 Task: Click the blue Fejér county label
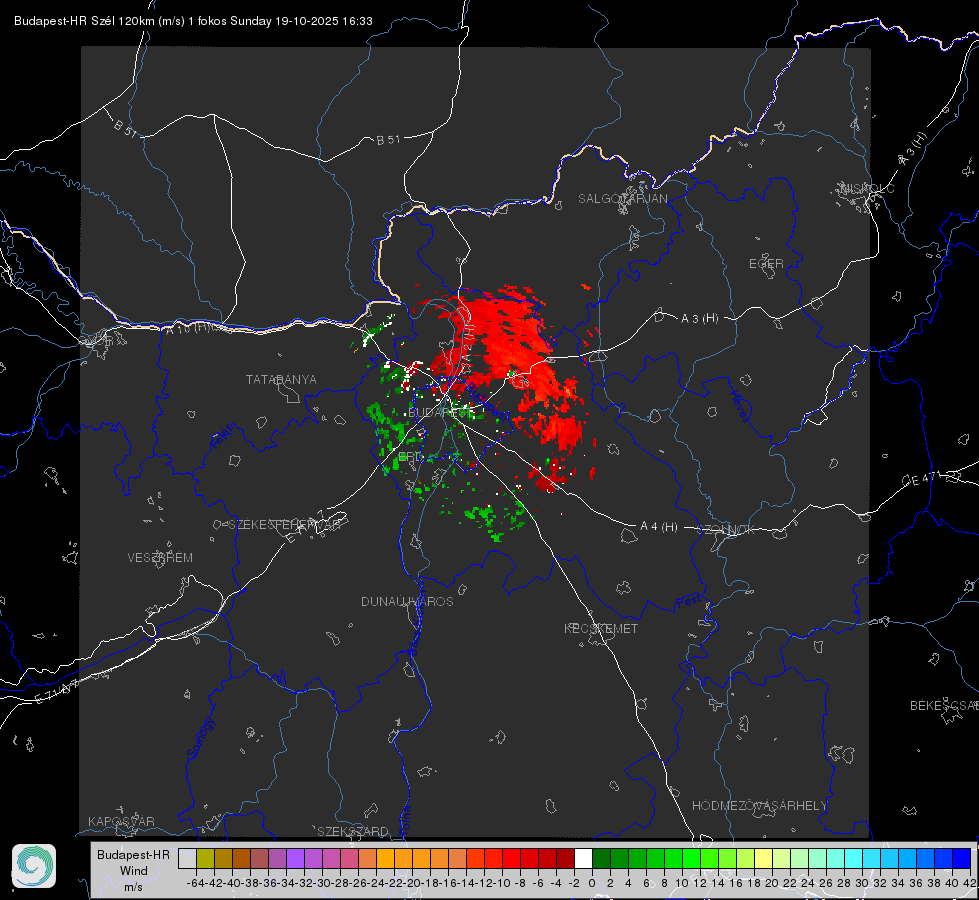click(x=224, y=436)
